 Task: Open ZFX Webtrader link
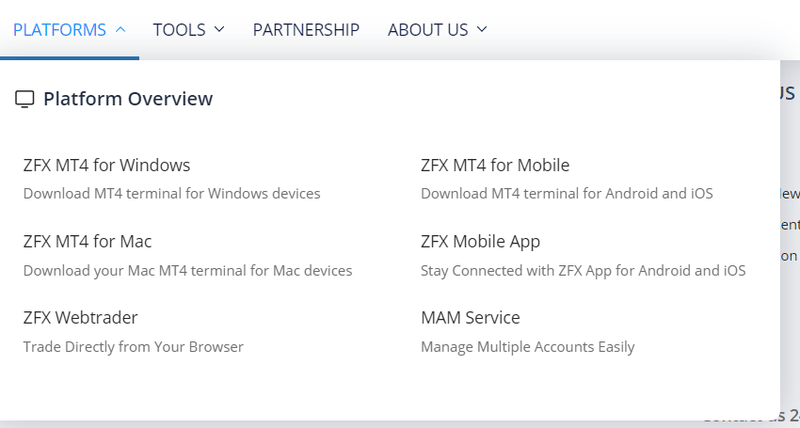click(x=80, y=318)
